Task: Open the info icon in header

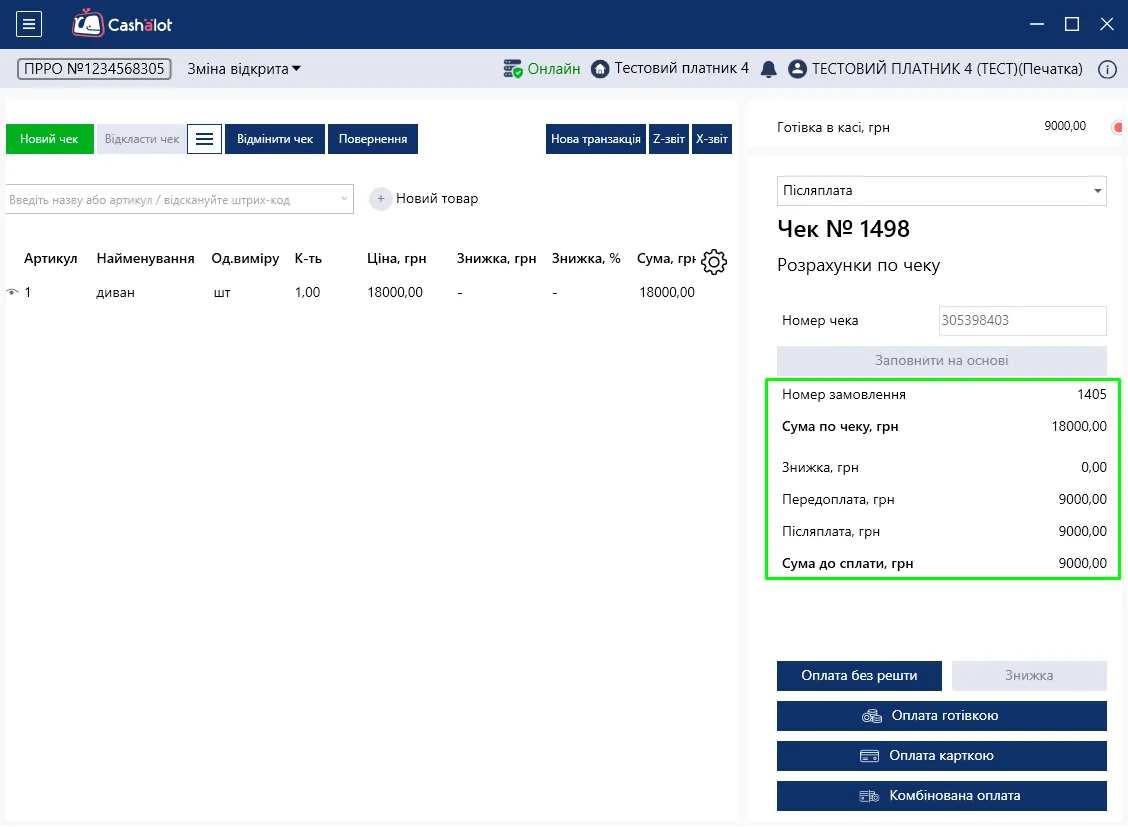Action: click(1107, 69)
